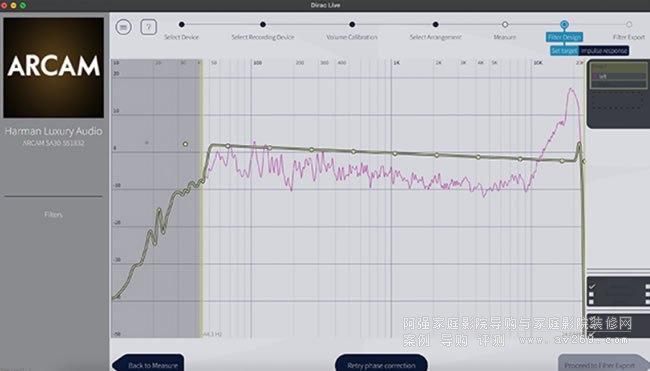Toggle the checked option in the display panel
The image size is (650, 371).
click(x=592, y=286)
